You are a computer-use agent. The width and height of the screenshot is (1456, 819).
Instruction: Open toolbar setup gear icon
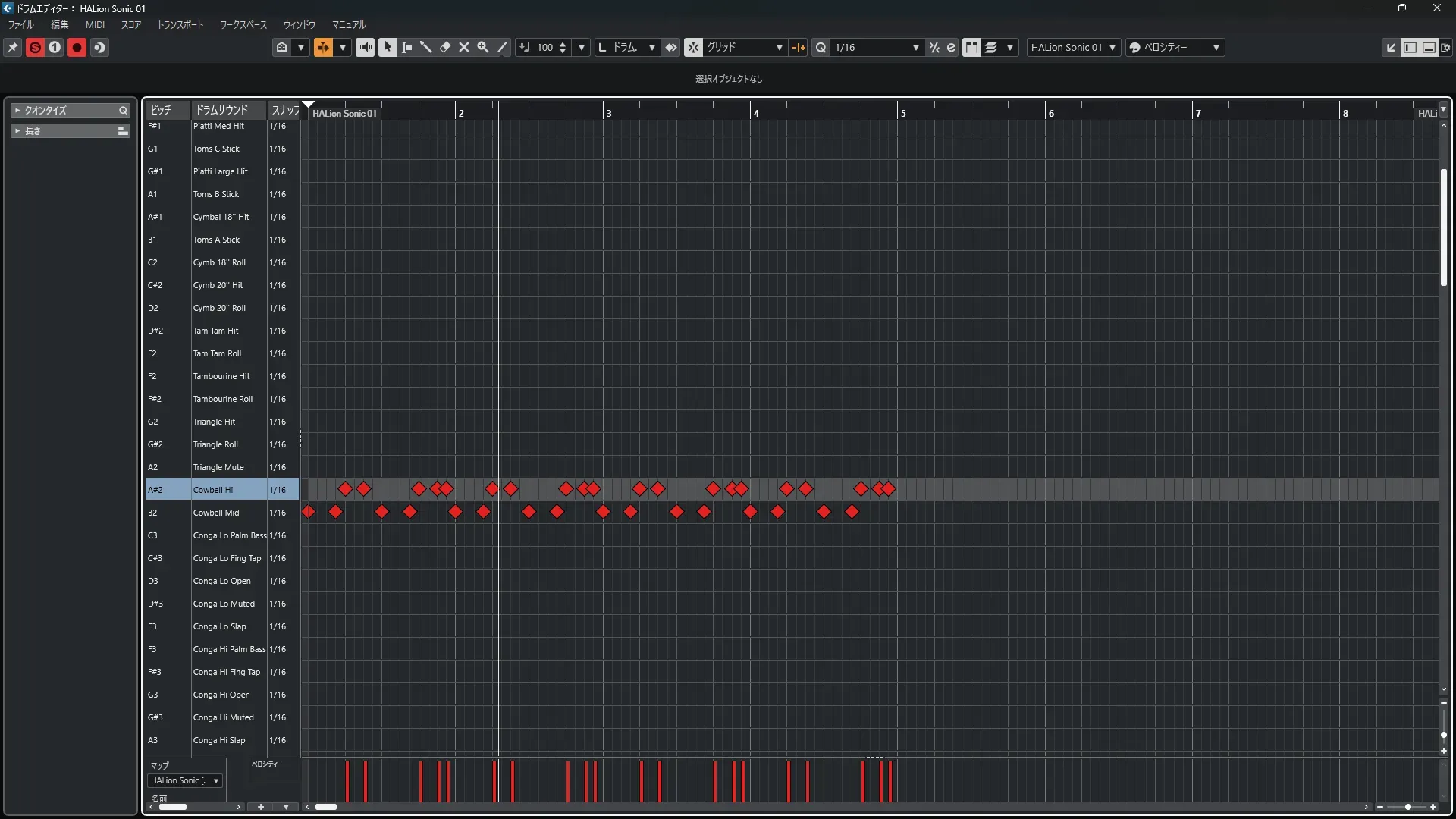pyautogui.click(x=1445, y=47)
